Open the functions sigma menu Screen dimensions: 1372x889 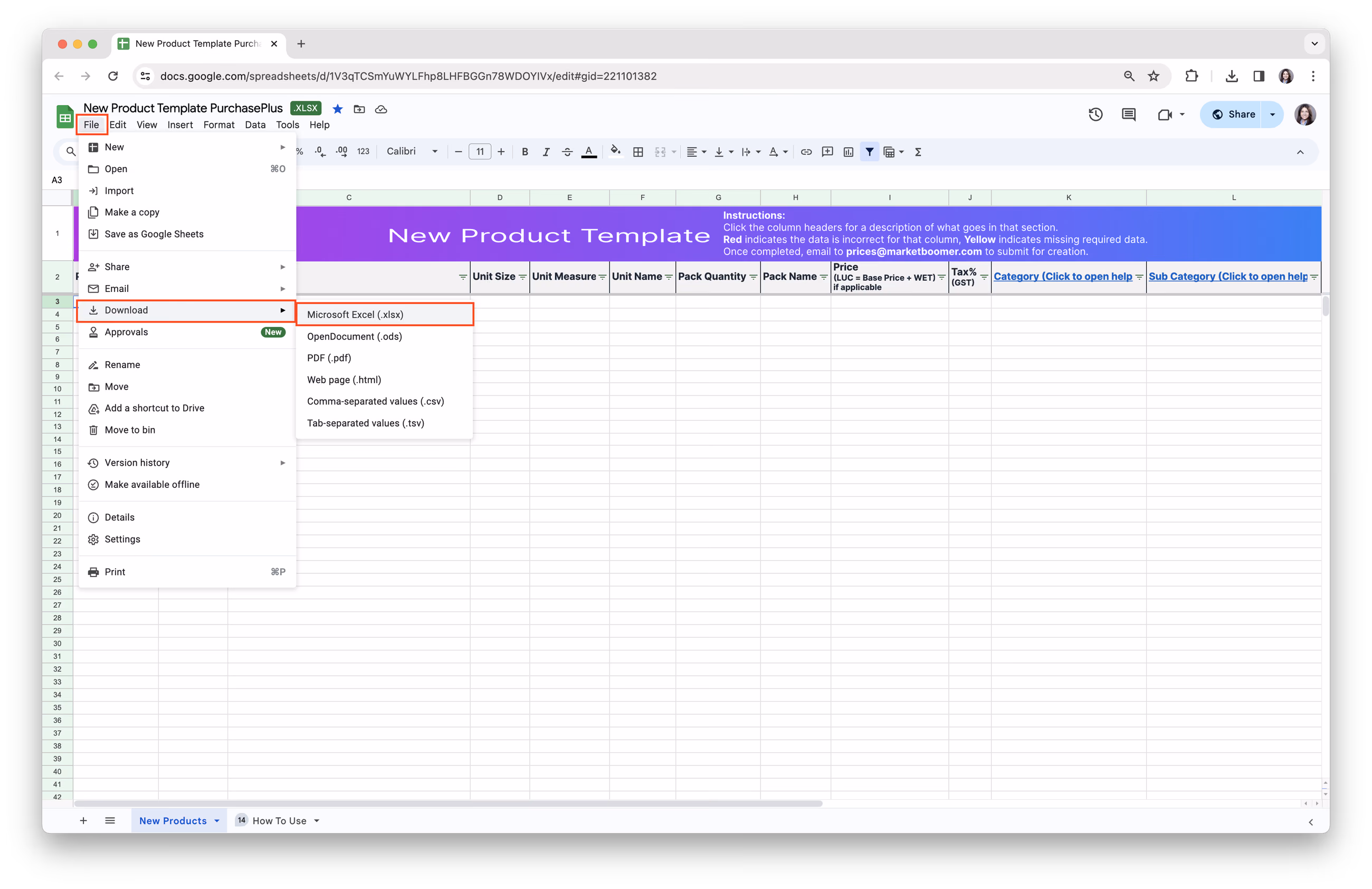[x=918, y=152]
